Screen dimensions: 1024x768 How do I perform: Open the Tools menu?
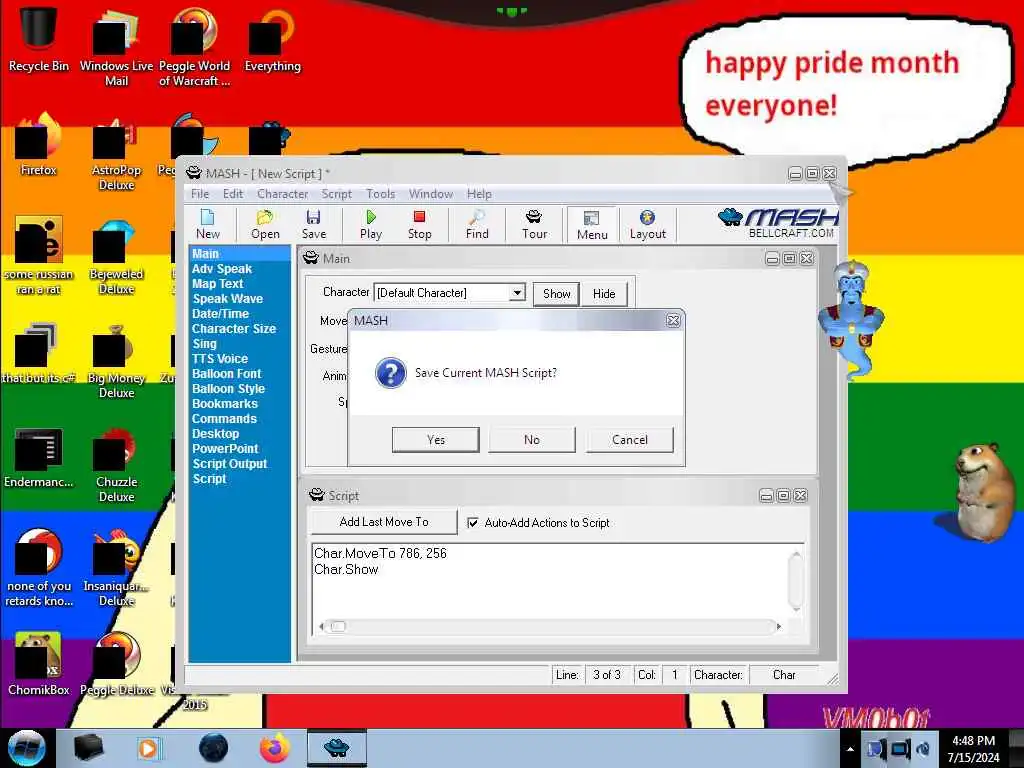380,194
